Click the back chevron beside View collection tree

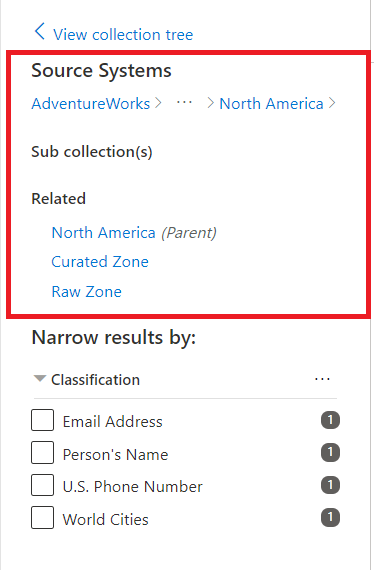pyautogui.click(x=40, y=31)
